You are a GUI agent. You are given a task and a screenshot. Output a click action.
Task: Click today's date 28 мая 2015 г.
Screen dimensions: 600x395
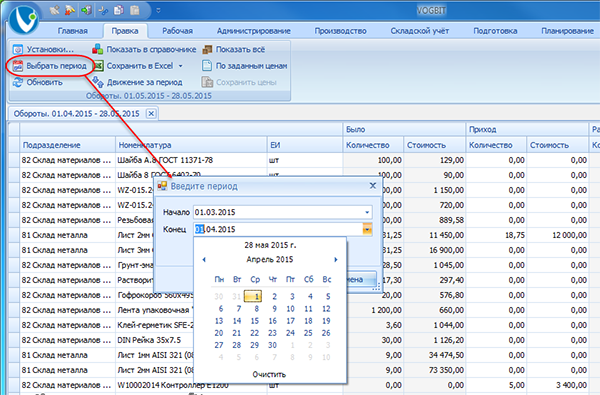(270, 245)
